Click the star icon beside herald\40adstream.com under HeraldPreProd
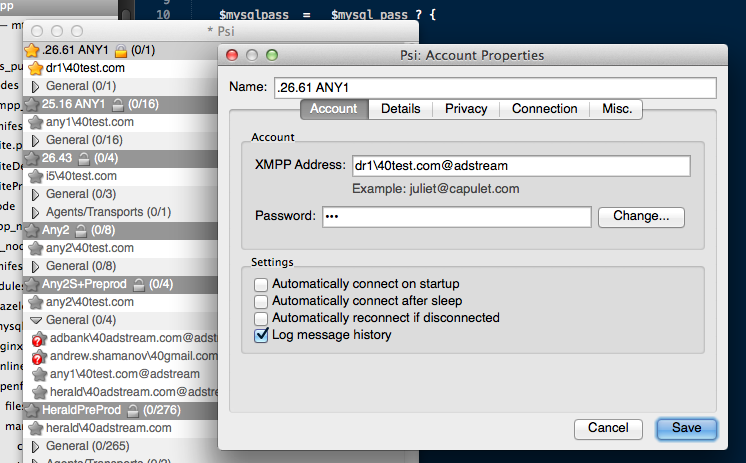The image size is (746, 463). click(x=36, y=428)
